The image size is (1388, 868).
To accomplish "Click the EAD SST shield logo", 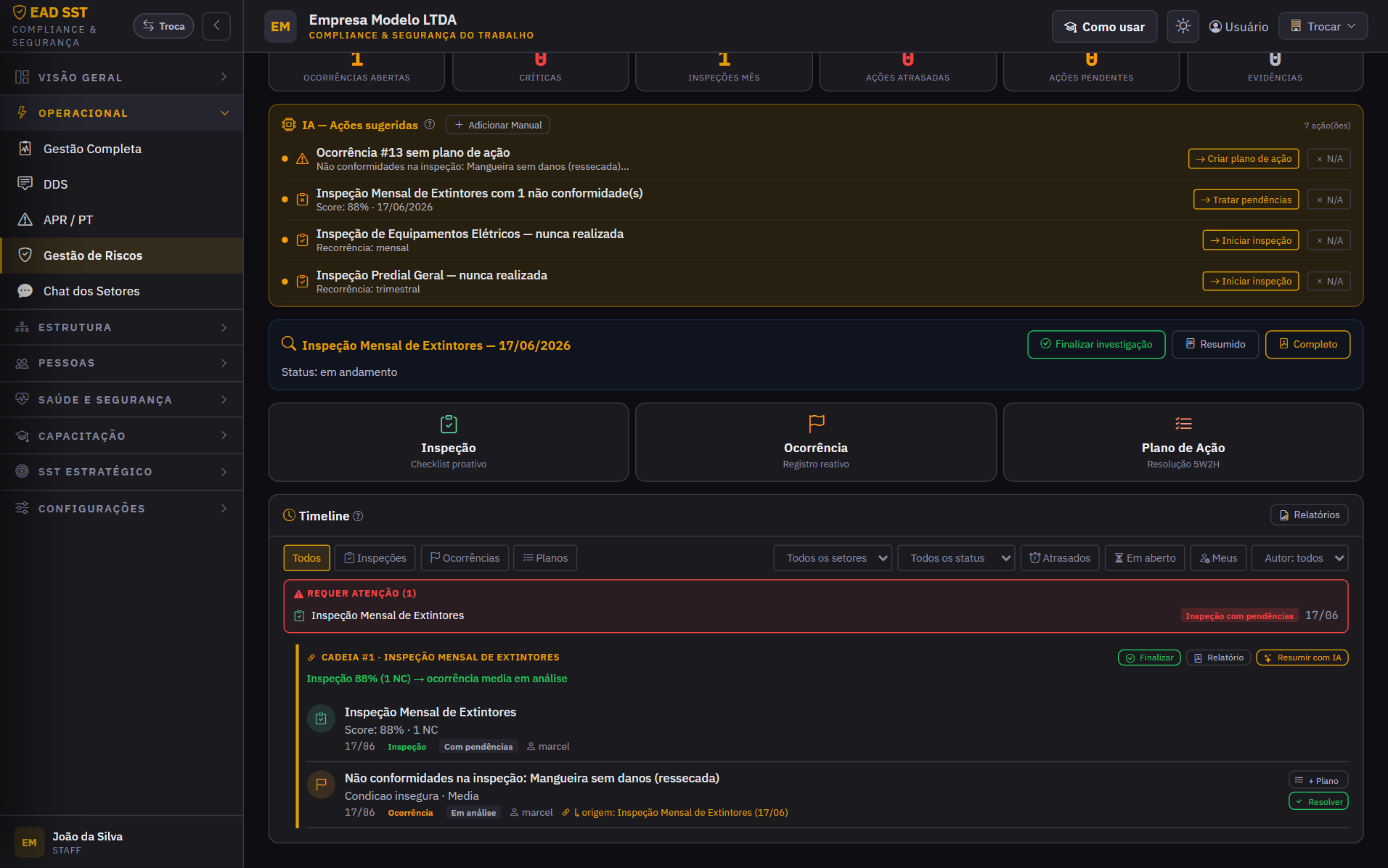I will 20,12.
